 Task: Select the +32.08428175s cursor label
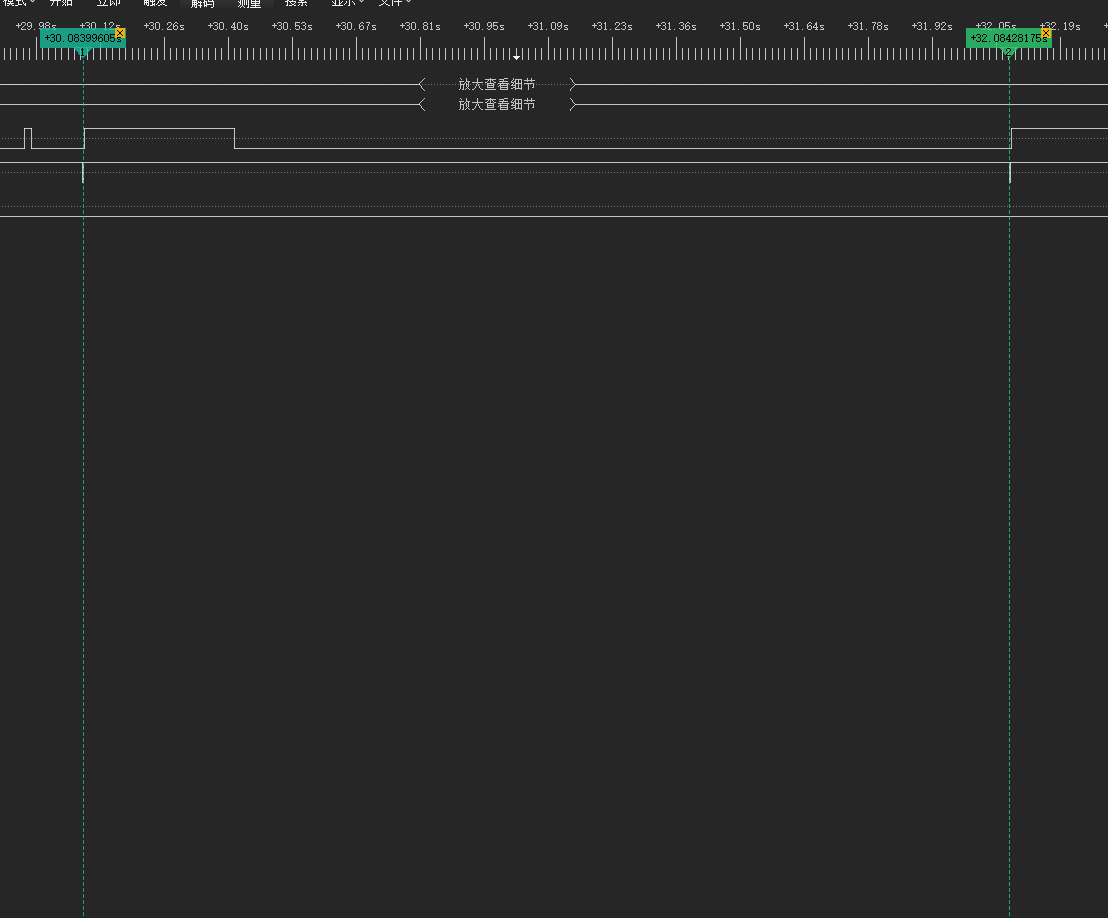(1008, 38)
